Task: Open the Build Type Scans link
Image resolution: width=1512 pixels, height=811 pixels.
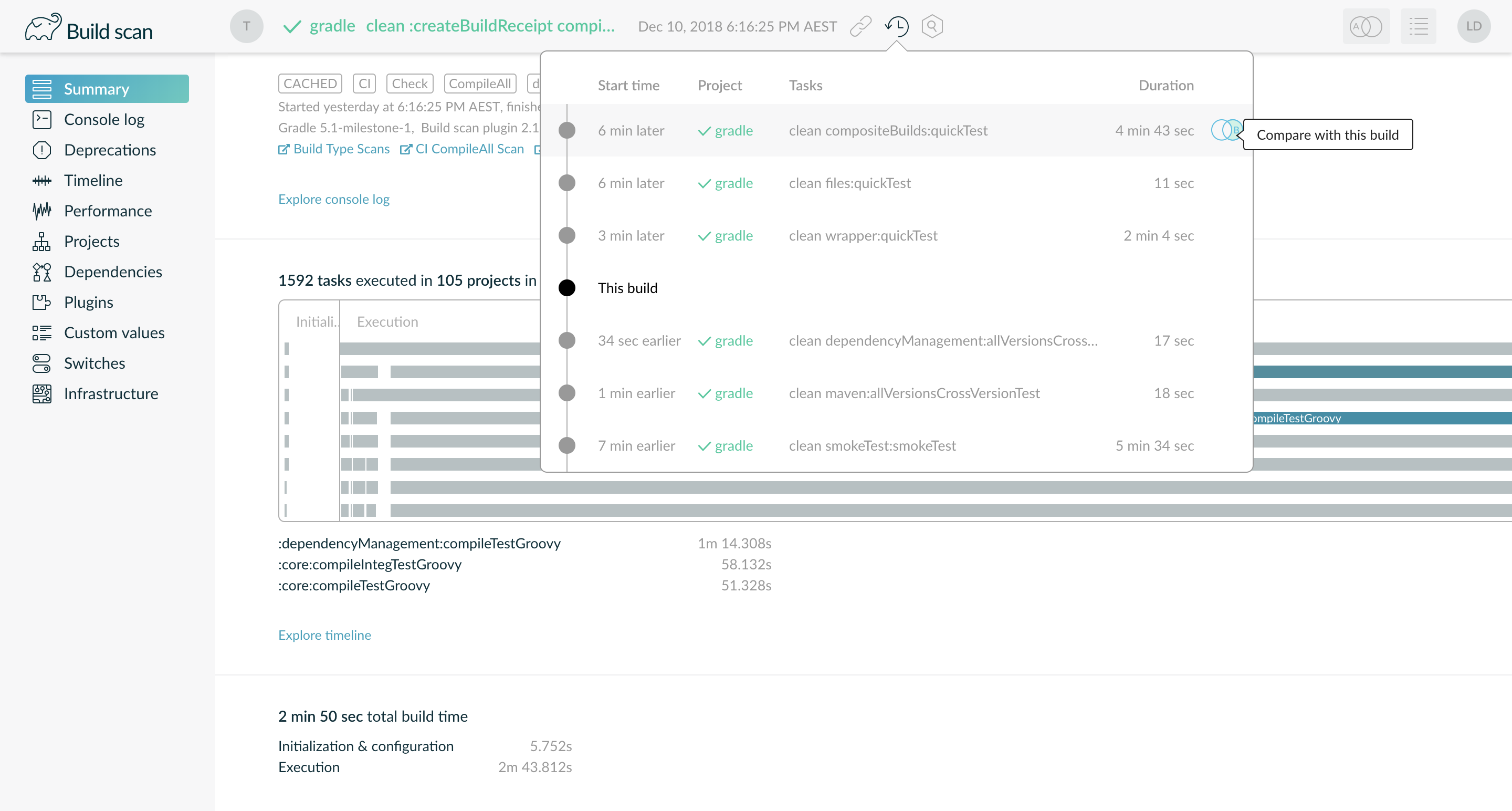Action: point(340,149)
